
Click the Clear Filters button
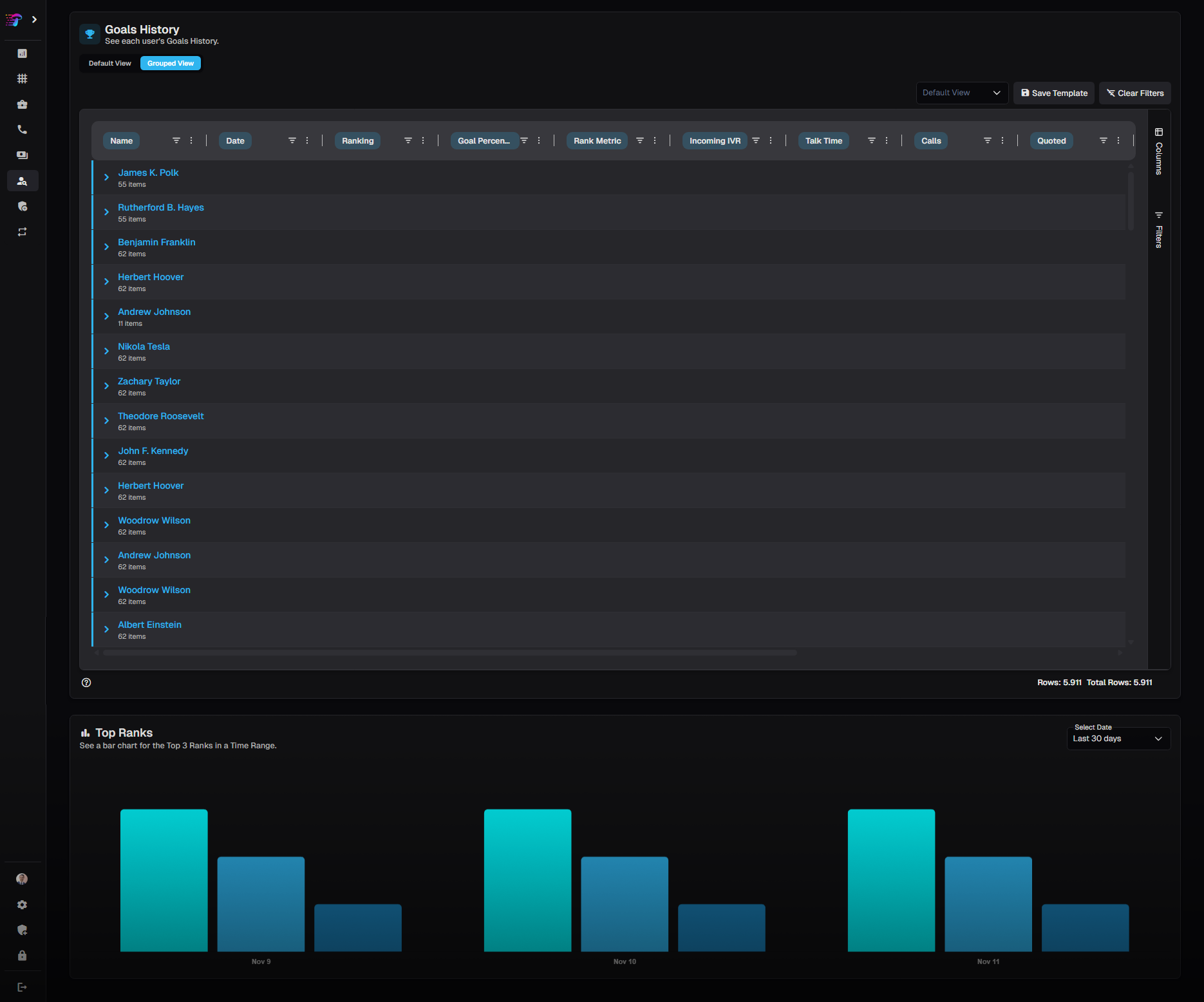1134,93
